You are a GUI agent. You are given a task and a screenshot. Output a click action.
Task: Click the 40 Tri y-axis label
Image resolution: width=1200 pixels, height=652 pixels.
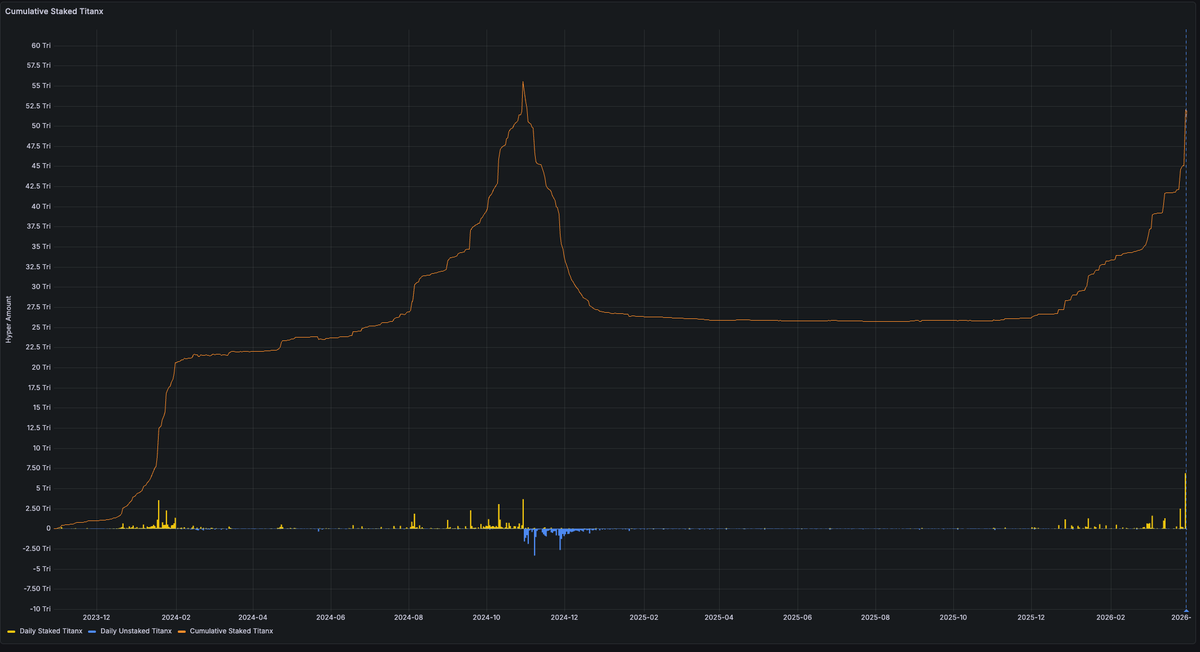pos(41,206)
